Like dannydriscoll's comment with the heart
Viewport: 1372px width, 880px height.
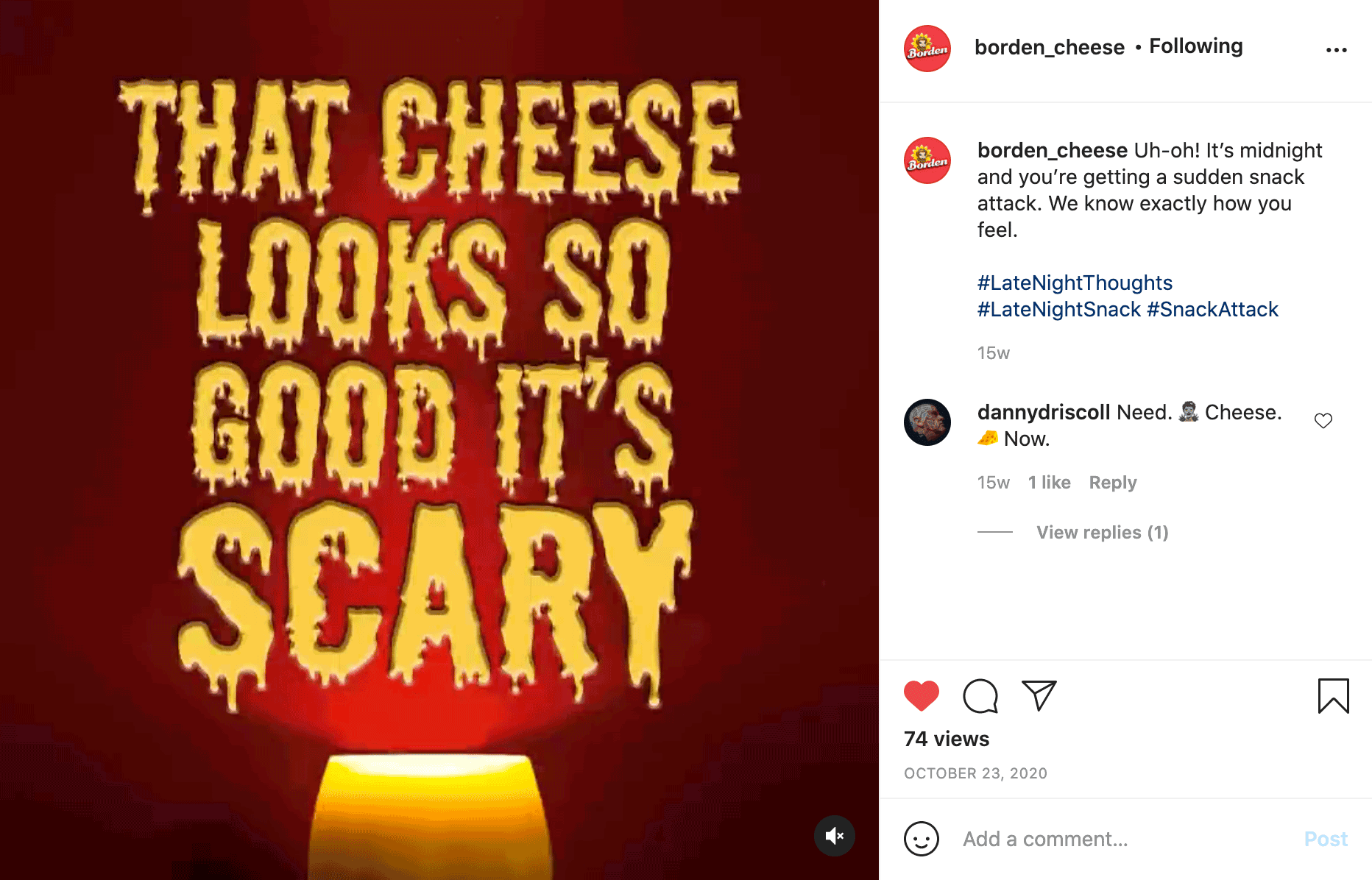tap(1323, 421)
